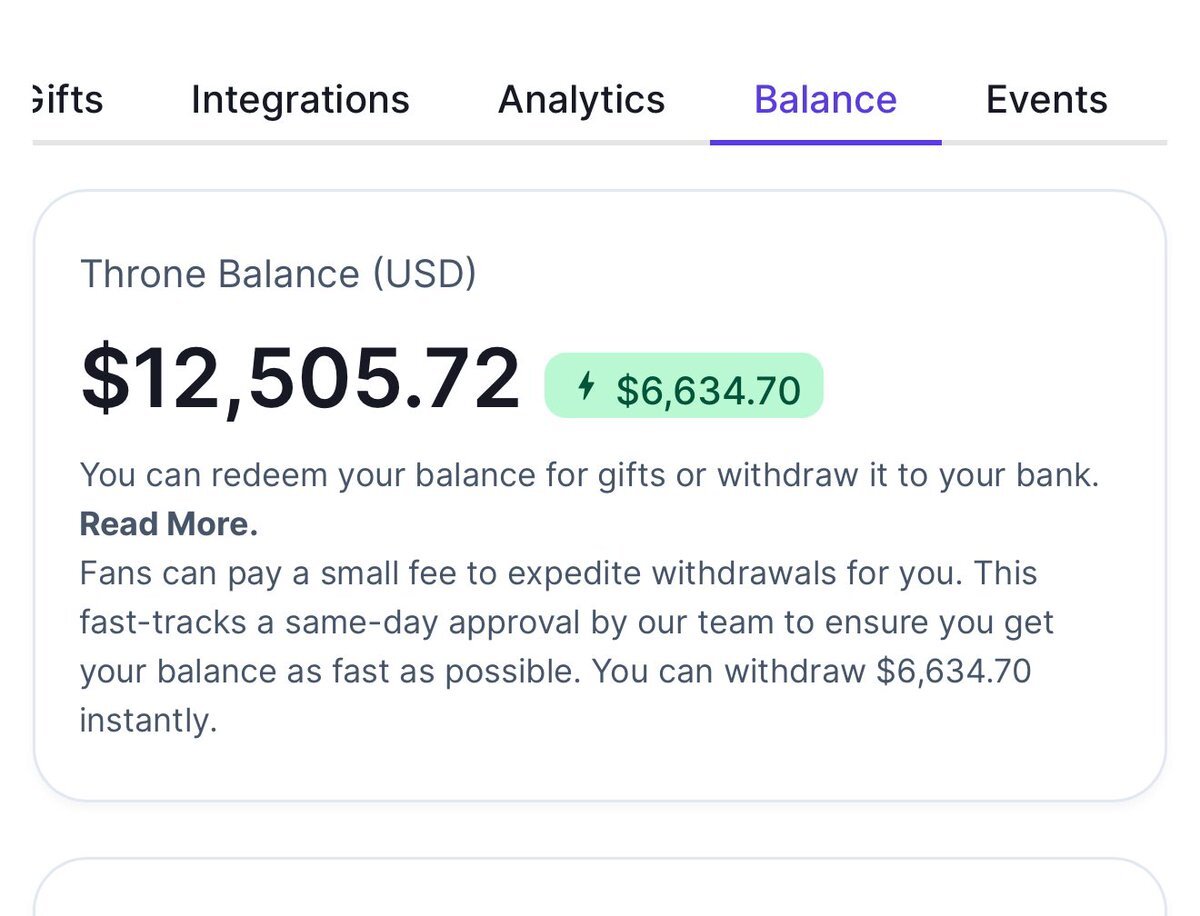Screen dimensions: 1200x916
Task: Go to the Events tab
Action: pos(1046,100)
